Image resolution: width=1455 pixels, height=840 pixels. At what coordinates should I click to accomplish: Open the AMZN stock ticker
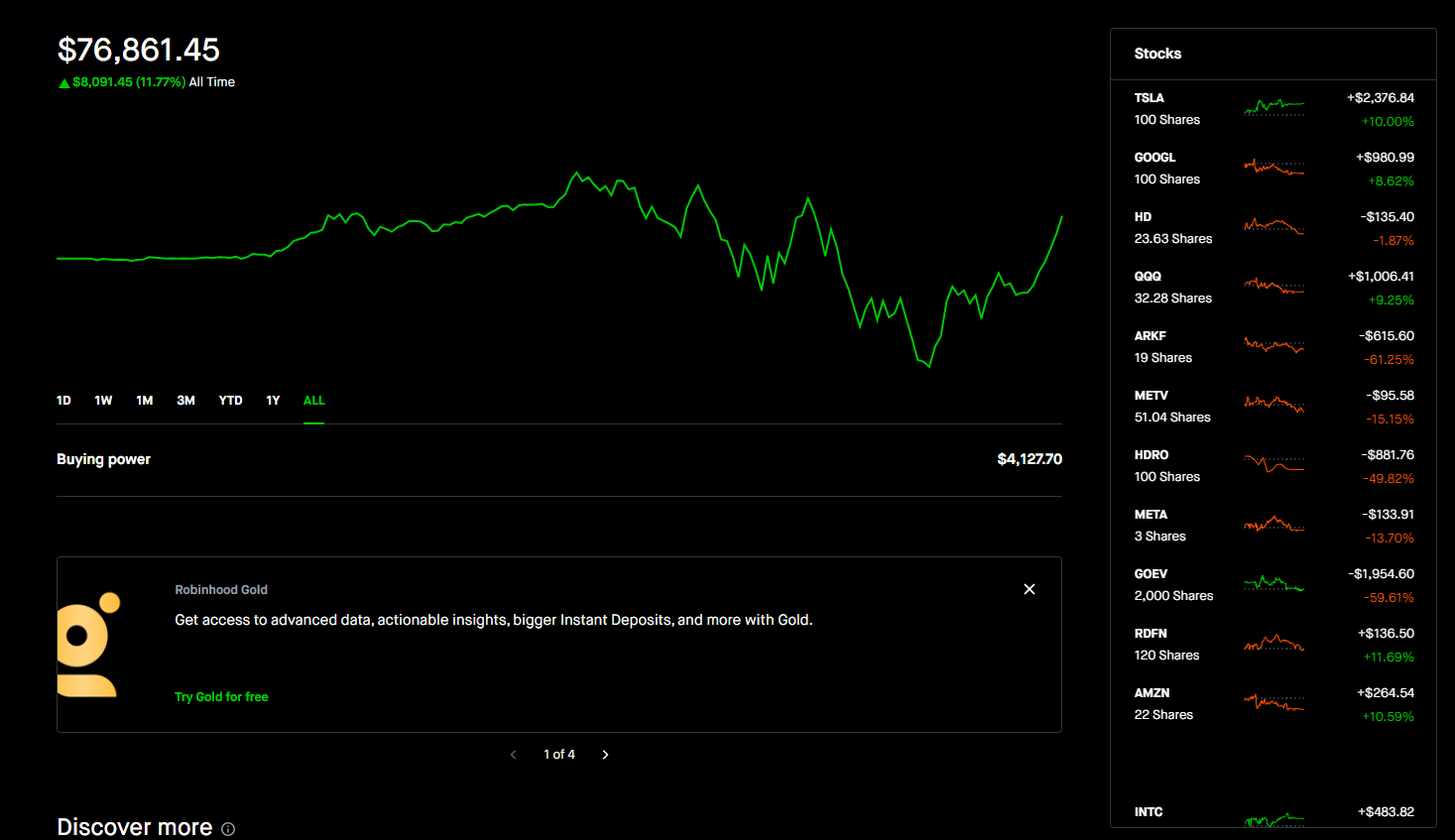click(1152, 693)
